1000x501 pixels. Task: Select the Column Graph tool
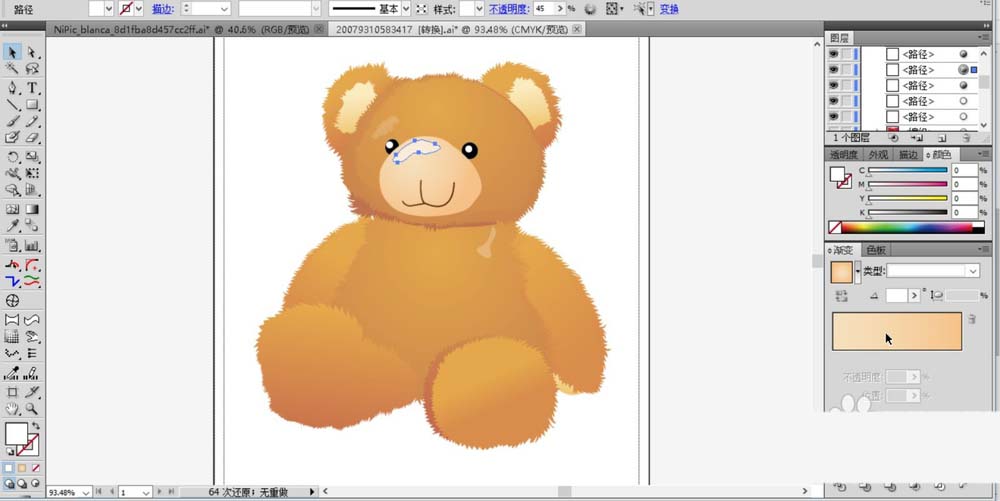(32, 245)
